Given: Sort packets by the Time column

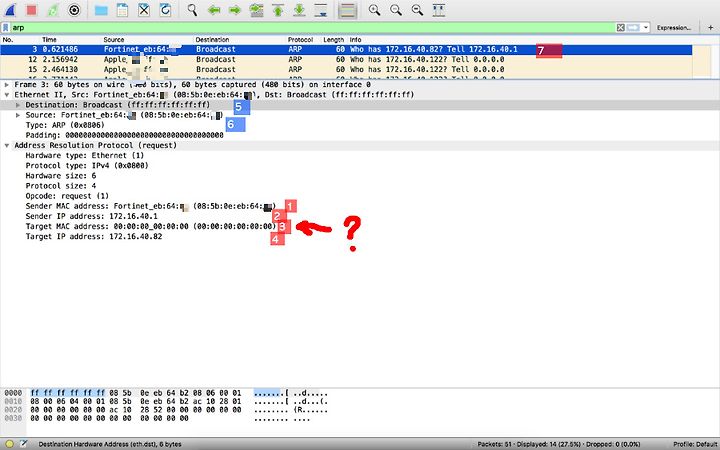Looking at the screenshot, I should [49, 39].
